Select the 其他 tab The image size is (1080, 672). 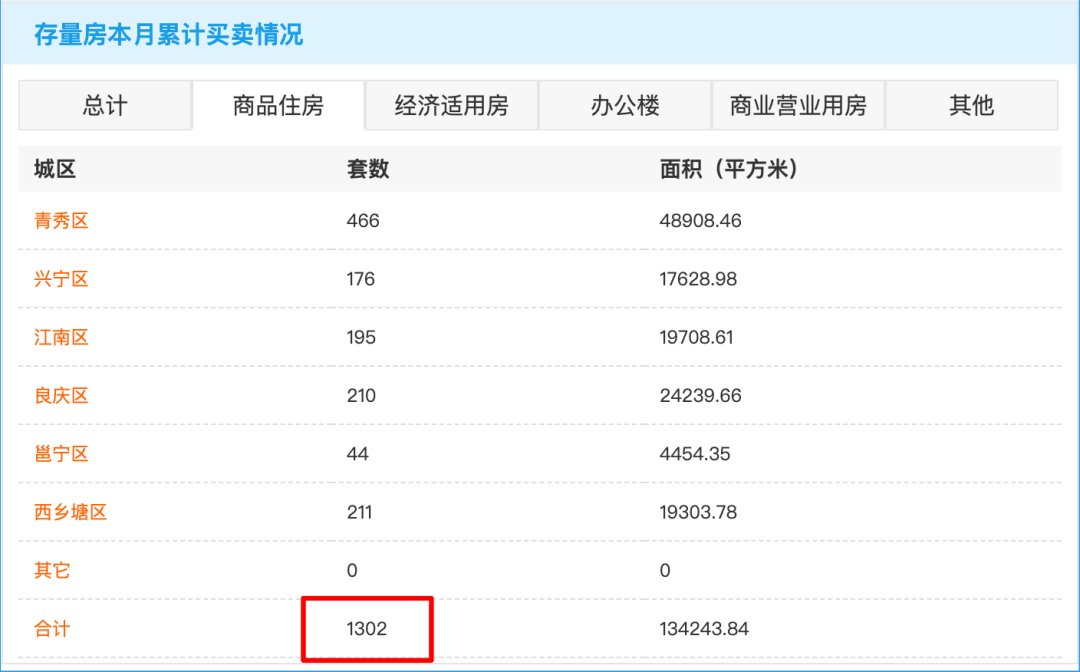pyautogui.click(x=972, y=105)
